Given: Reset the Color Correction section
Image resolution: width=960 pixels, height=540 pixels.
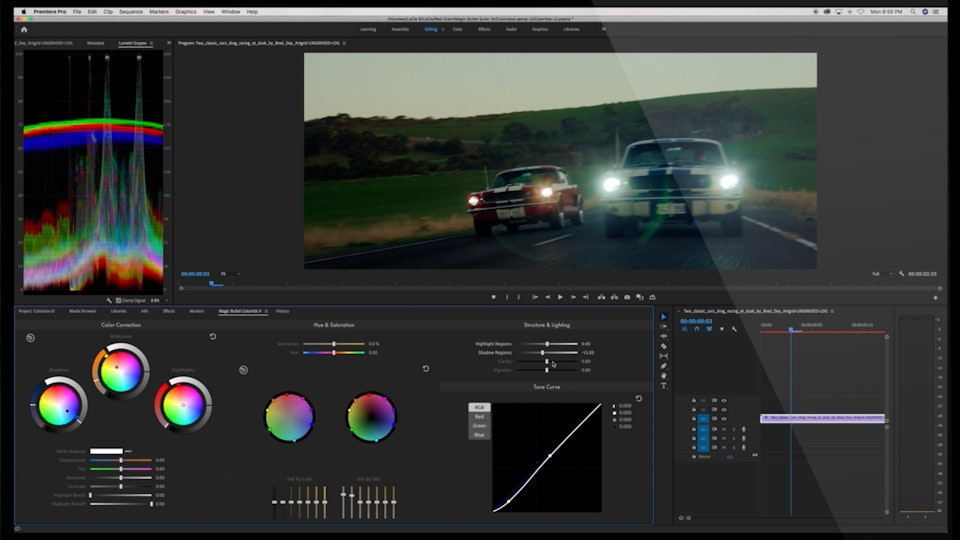Looking at the screenshot, I should [213, 337].
